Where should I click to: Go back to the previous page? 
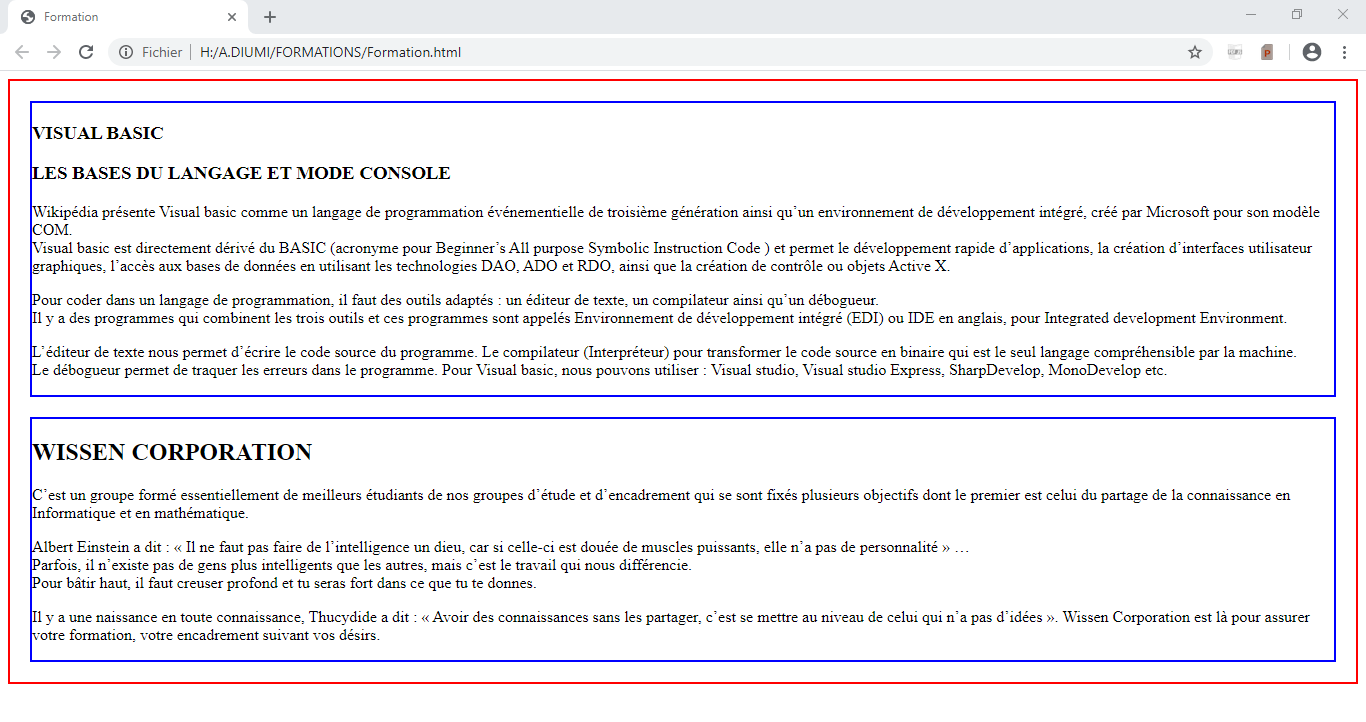click(x=22, y=52)
